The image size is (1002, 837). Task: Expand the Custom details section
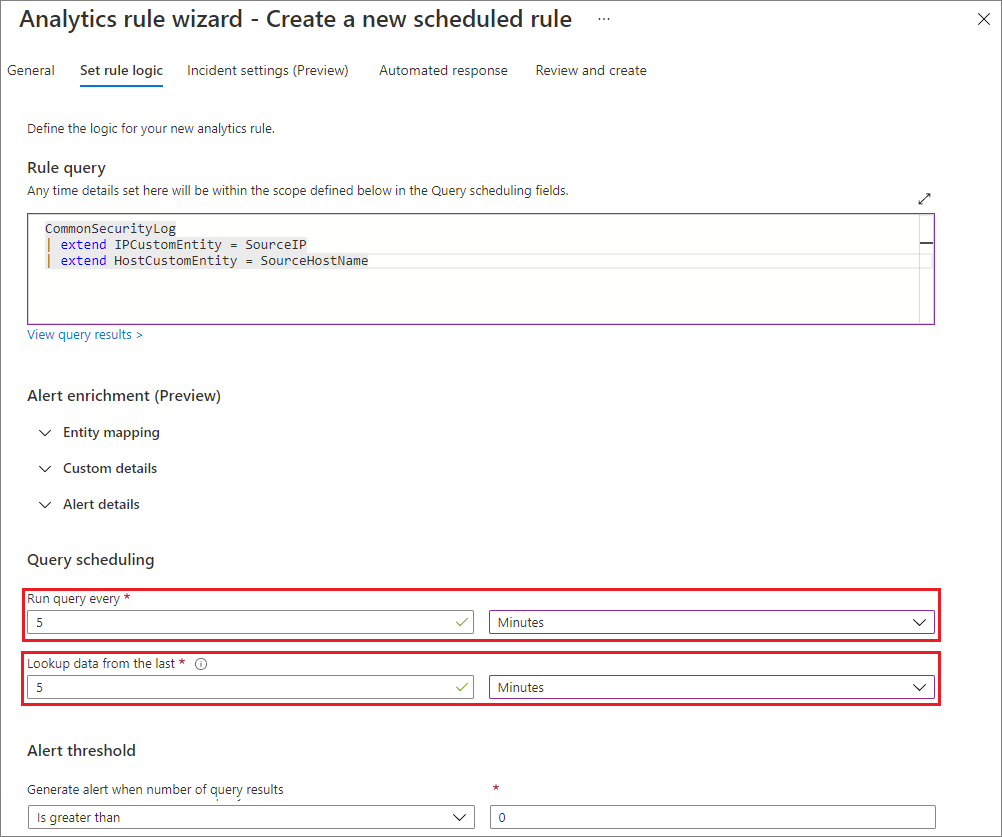click(x=110, y=468)
